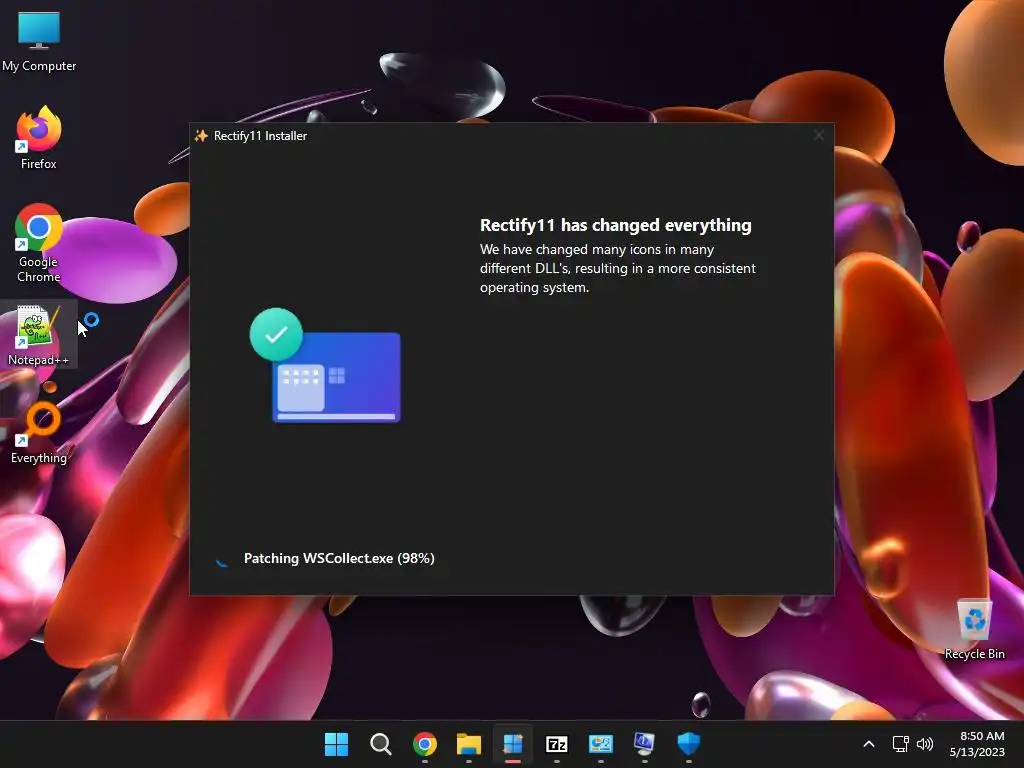Click the Rectify11 Installer title text
The image size is (1024, 768).
(x=261, y=136)
